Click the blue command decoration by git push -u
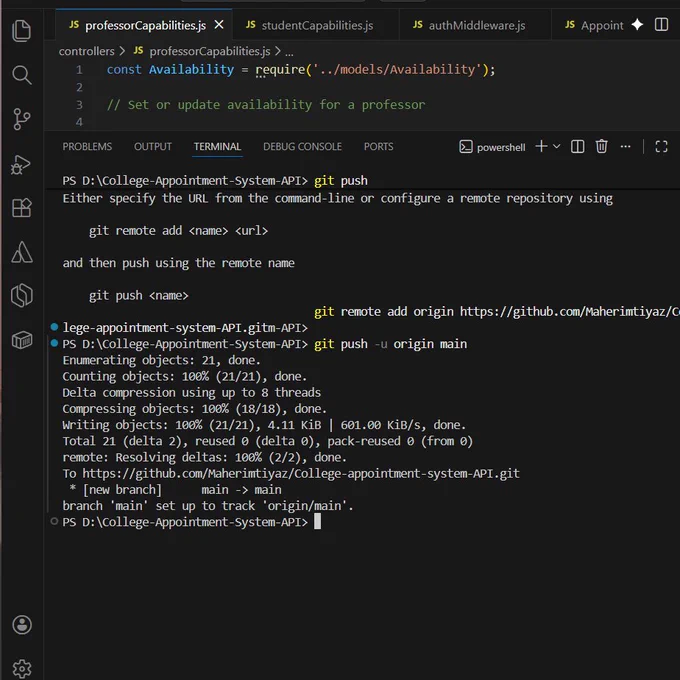 (54, 343)
